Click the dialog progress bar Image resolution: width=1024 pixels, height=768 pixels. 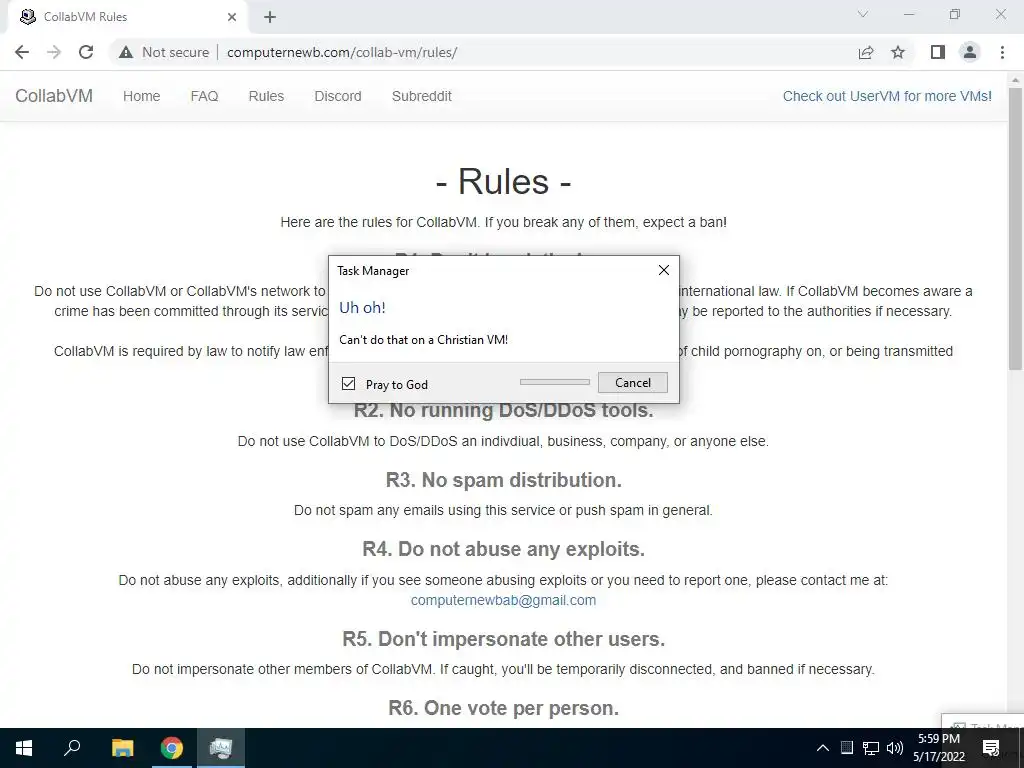click(554, 382)
